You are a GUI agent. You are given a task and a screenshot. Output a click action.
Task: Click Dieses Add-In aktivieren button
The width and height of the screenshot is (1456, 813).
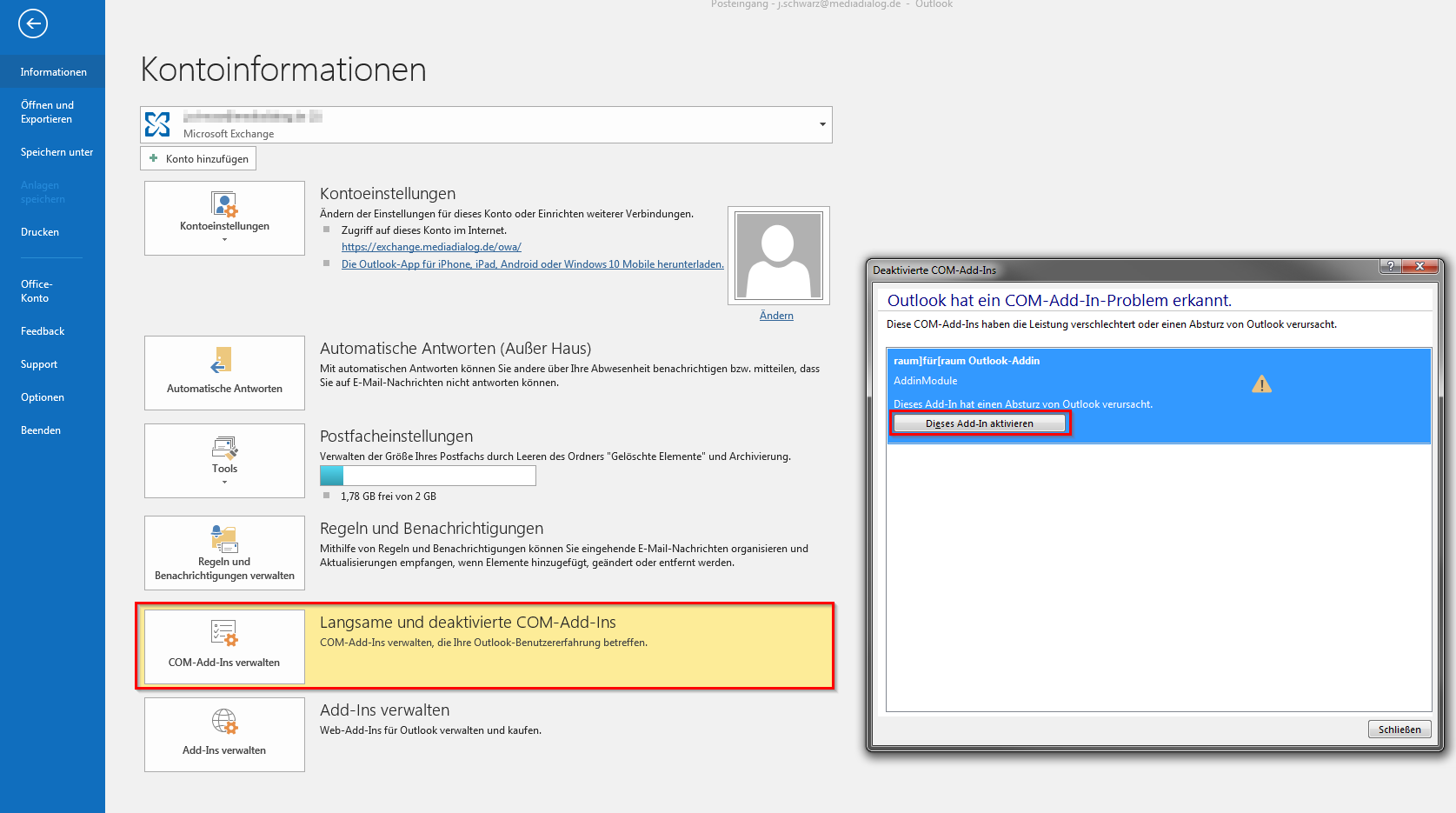(980, 423)
